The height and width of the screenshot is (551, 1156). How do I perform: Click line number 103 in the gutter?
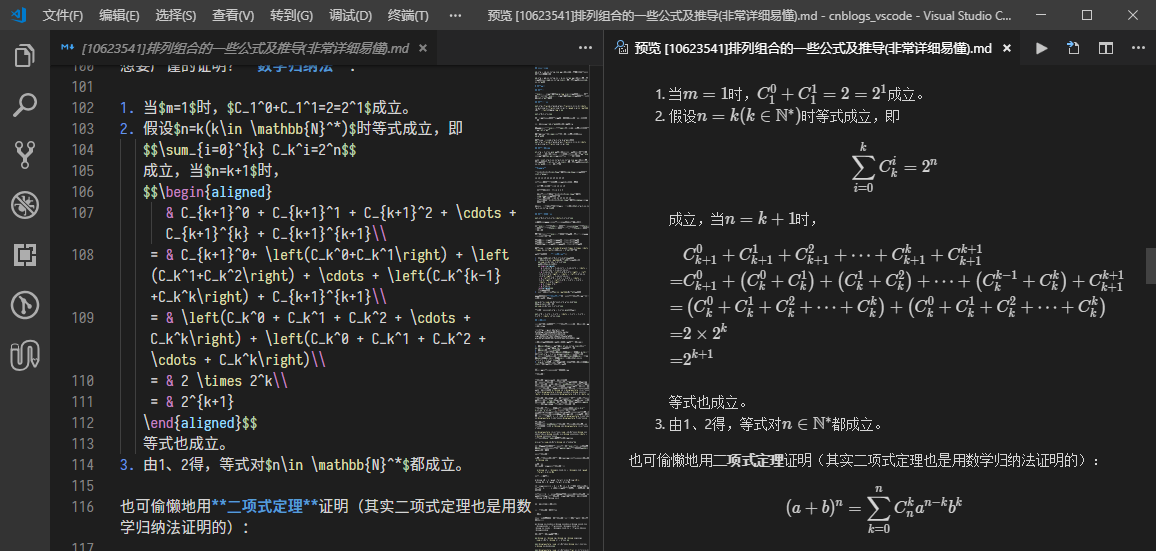pos(83,129)
